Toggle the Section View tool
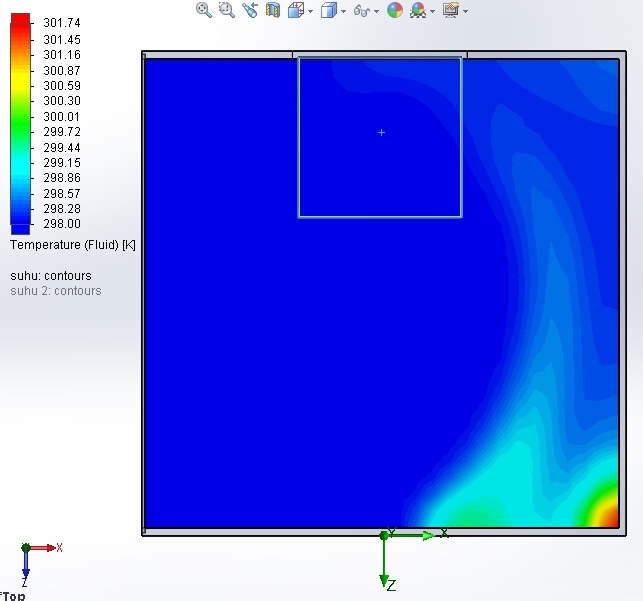The image size is (643, 601). click(273, 10)
